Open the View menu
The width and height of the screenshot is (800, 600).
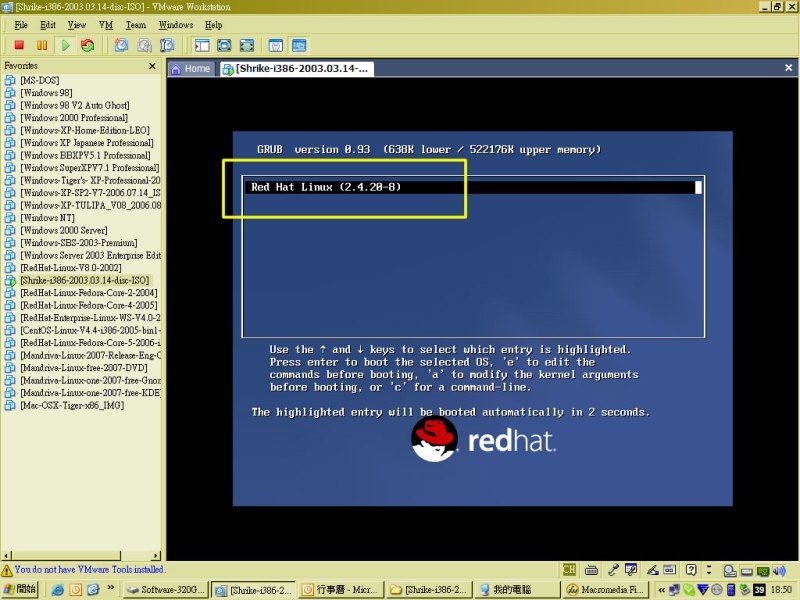(x=77, y=24)
